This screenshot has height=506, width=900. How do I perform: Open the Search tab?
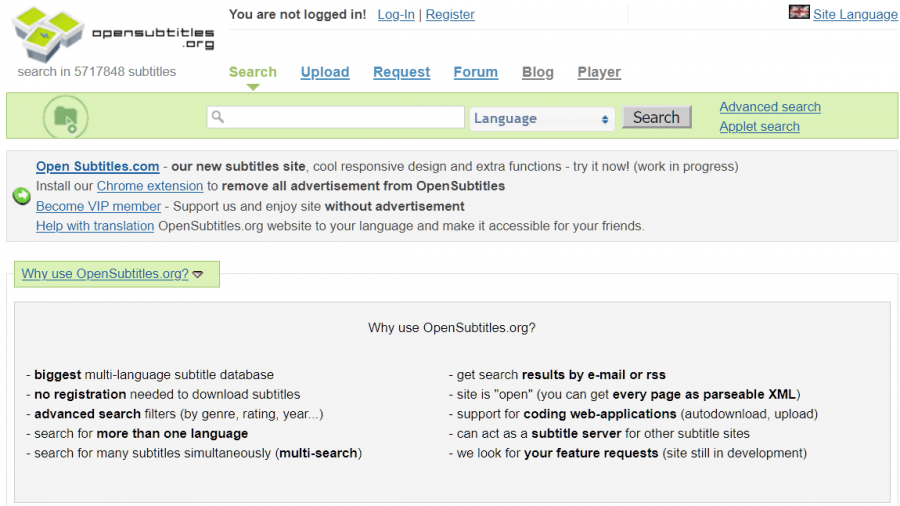pos(253,72)
